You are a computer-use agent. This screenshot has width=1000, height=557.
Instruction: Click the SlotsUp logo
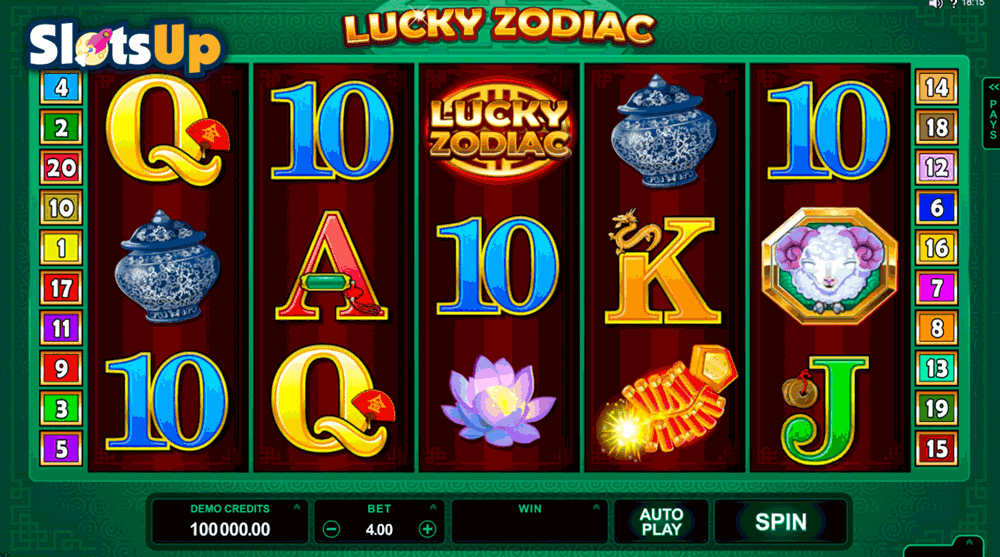(x=125, y=45)
